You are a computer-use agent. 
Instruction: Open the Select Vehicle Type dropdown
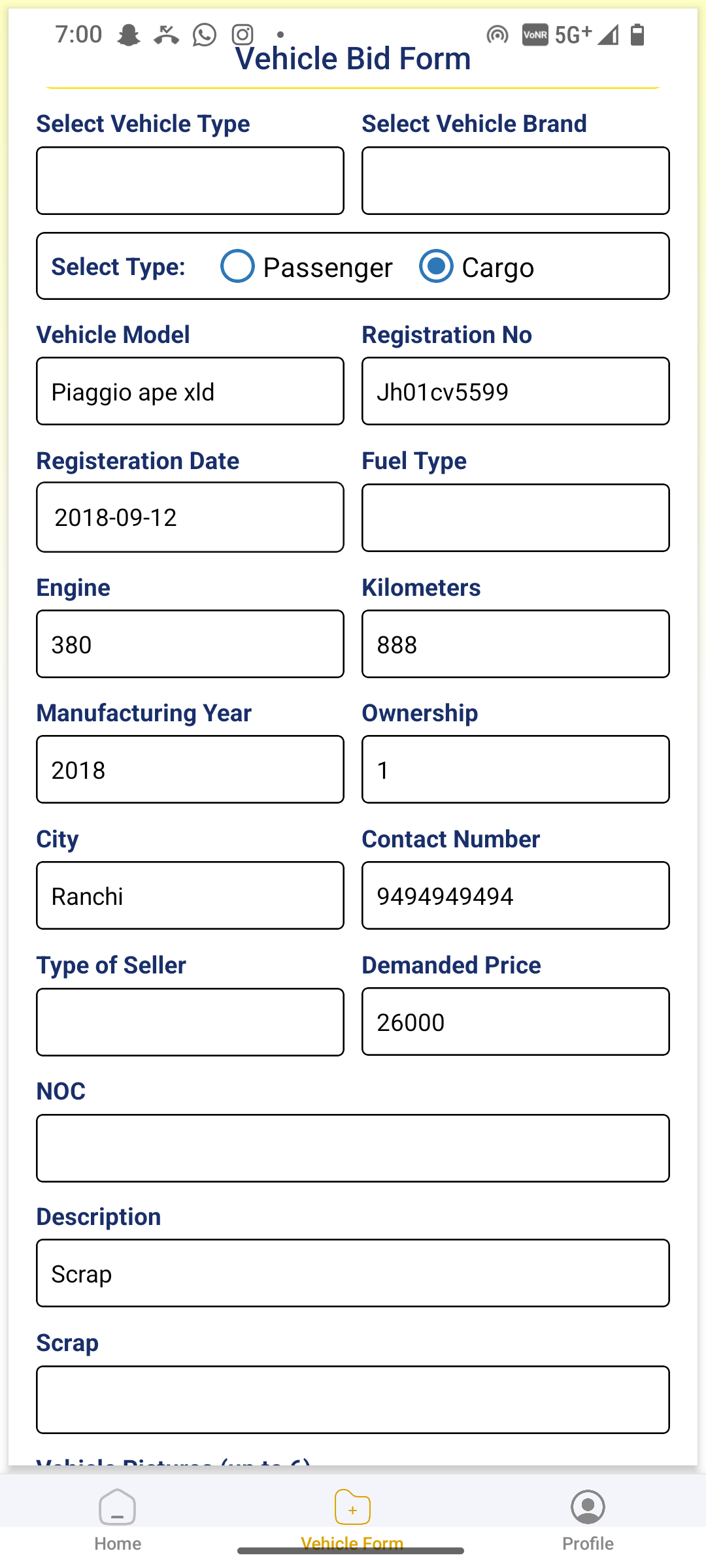(190, 181)
